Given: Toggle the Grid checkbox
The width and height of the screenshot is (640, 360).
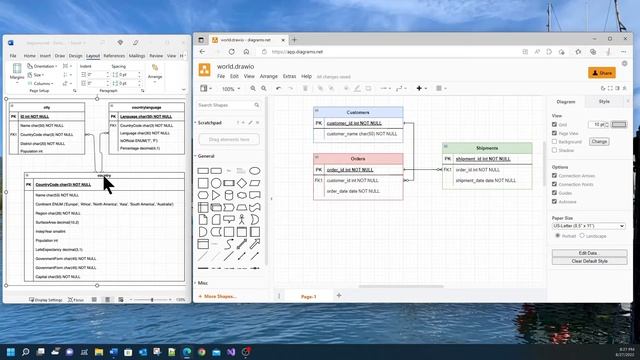Looking at the screenshot, I should pyautogui.click(x=554, y=124).
